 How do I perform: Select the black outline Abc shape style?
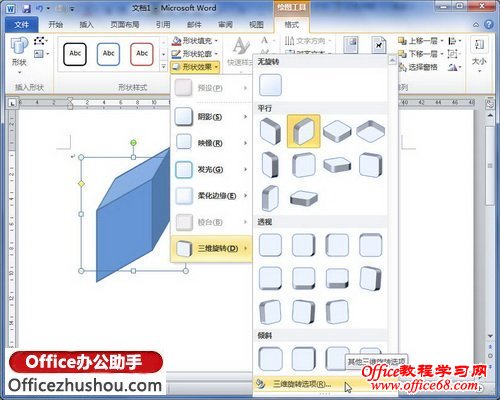pyautogui.click(x=75, y=54)
